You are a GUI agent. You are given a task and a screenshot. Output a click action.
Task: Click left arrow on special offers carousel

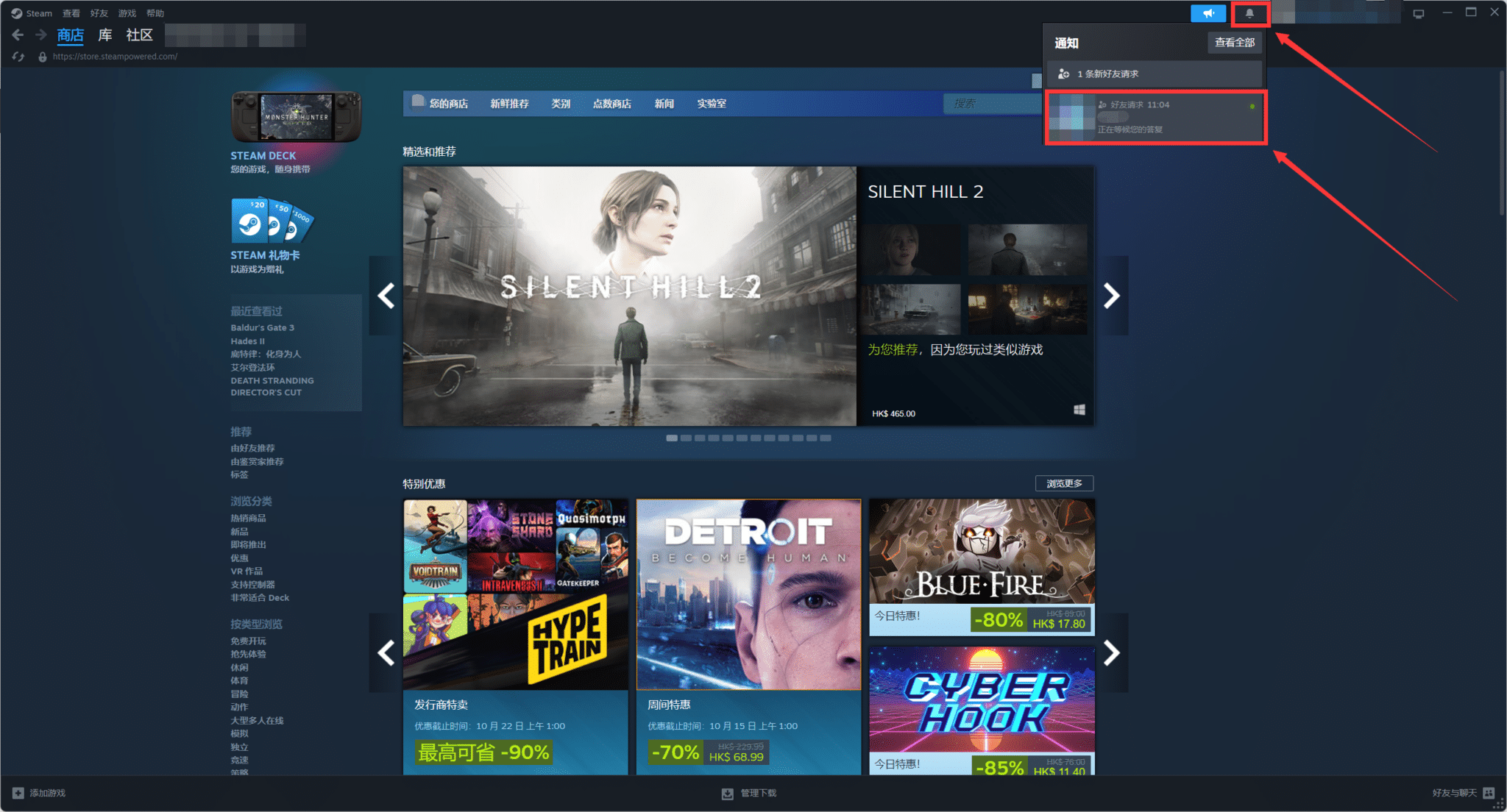pyautogui.click(x=386, y=653)
